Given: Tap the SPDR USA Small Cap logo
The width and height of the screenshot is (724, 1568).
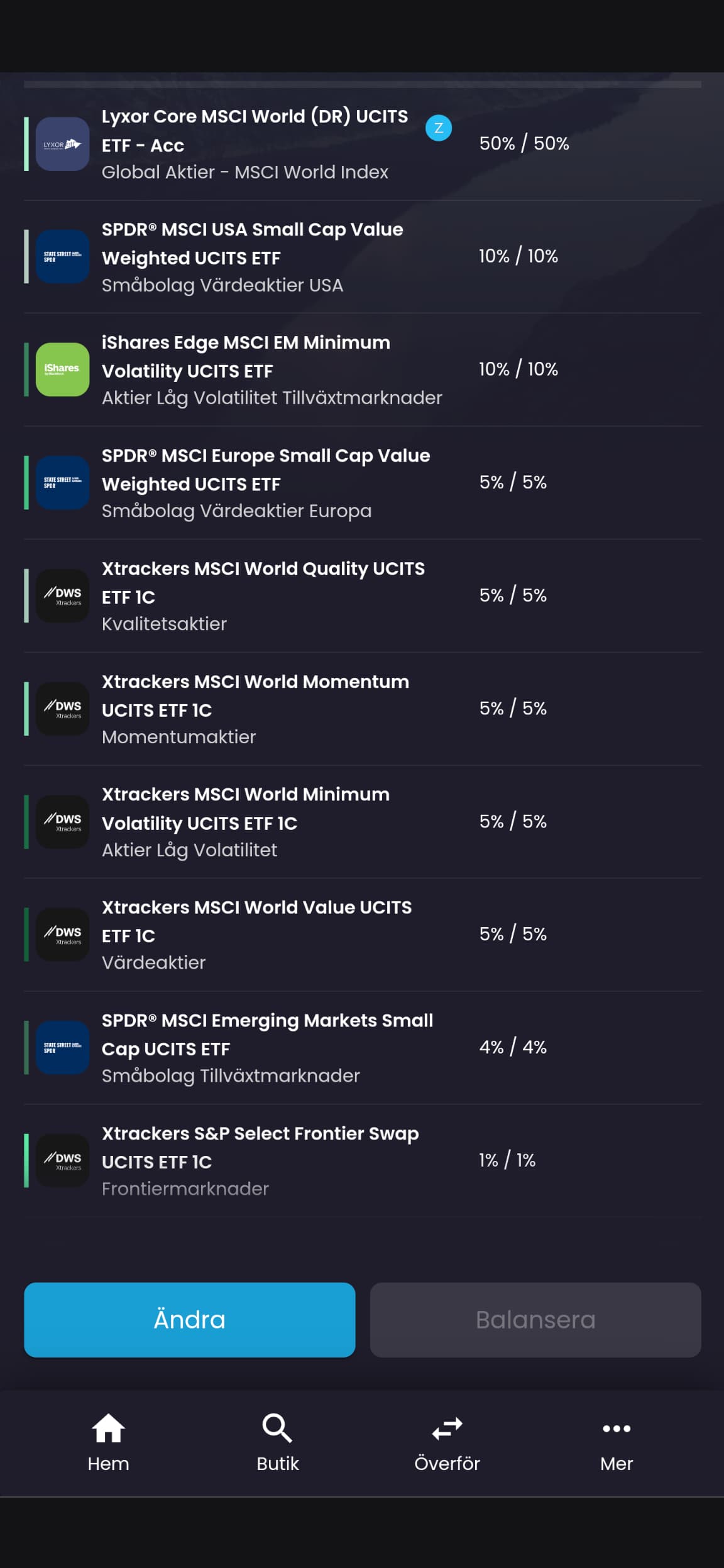Looking at the screenshot, I should coord(62,256).
